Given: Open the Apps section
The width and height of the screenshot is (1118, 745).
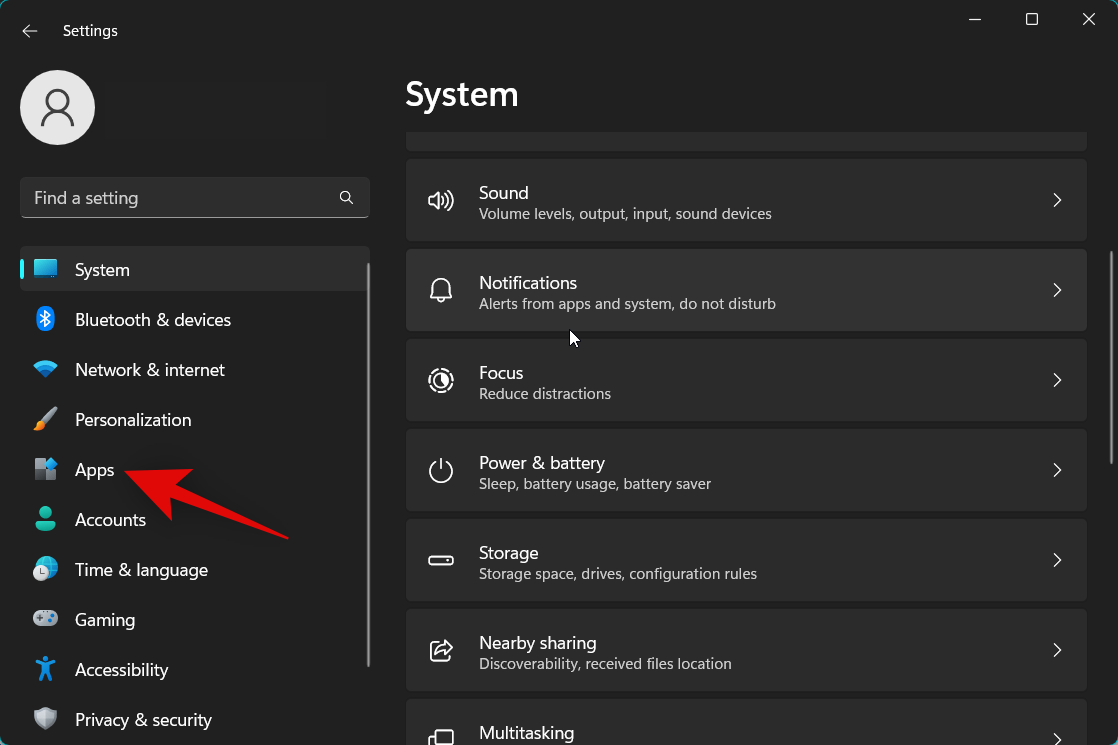Looking at the screenshot, I should (94, 469).
